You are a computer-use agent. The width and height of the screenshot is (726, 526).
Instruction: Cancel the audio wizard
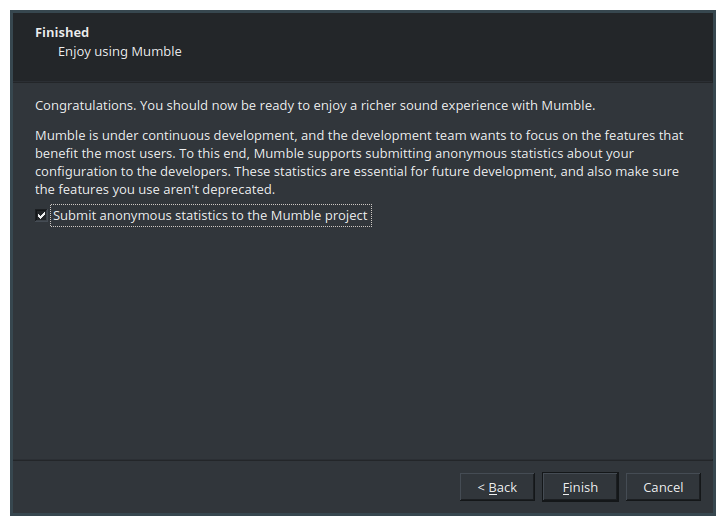pos(663,487)
